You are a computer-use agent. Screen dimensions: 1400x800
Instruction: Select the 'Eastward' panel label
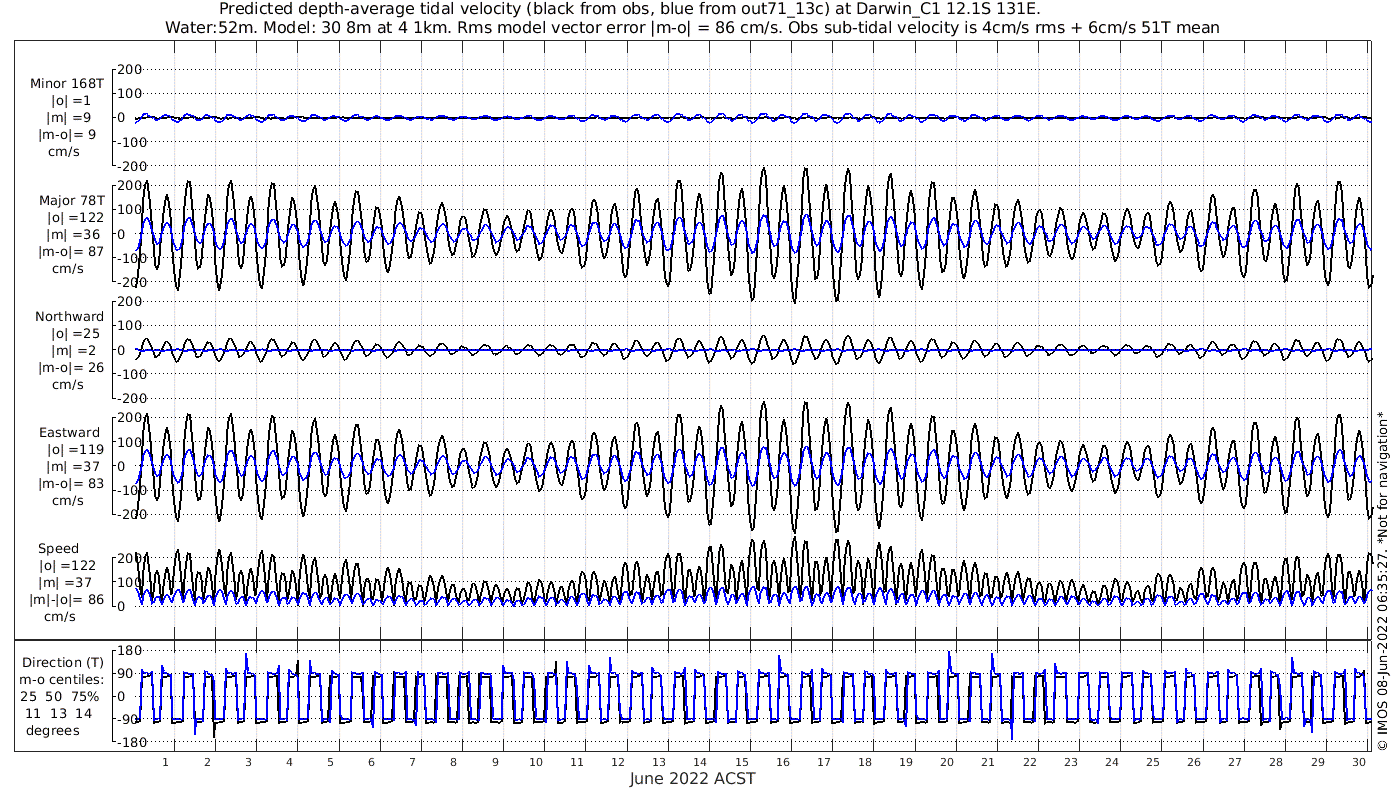tap(69, 433)
